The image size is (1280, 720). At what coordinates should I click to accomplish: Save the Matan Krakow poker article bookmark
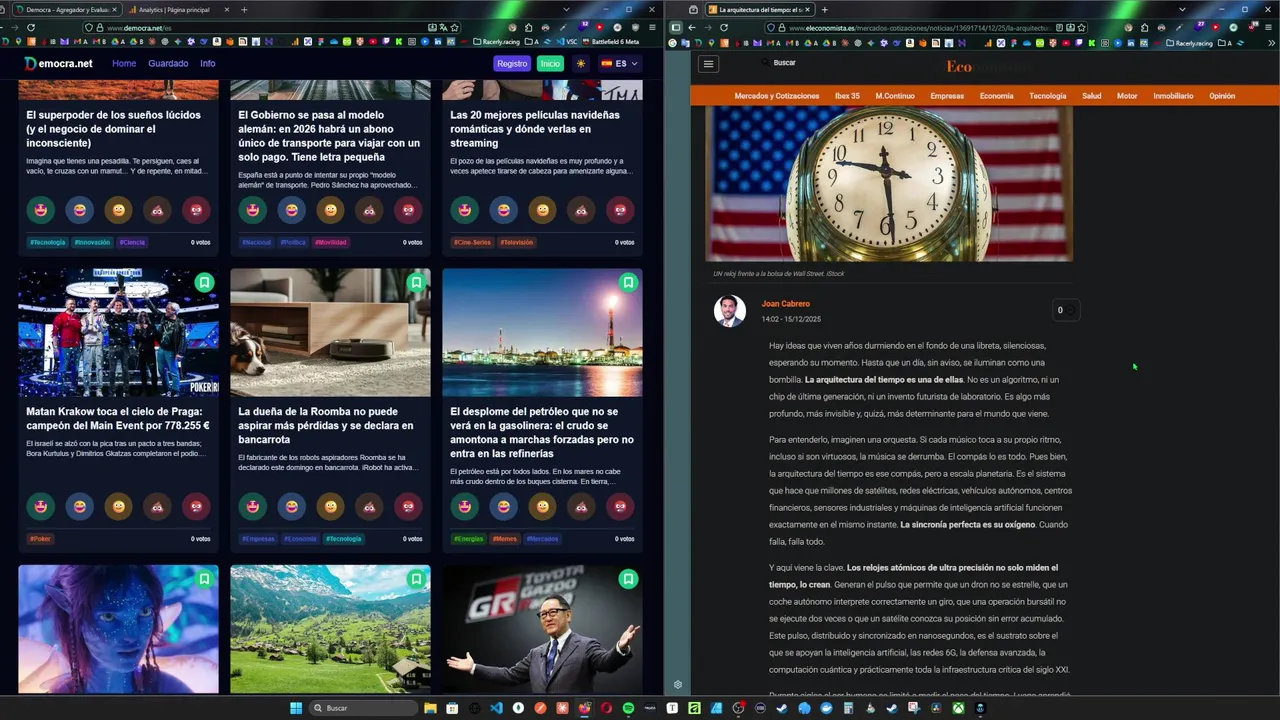[x=204, y=283]
